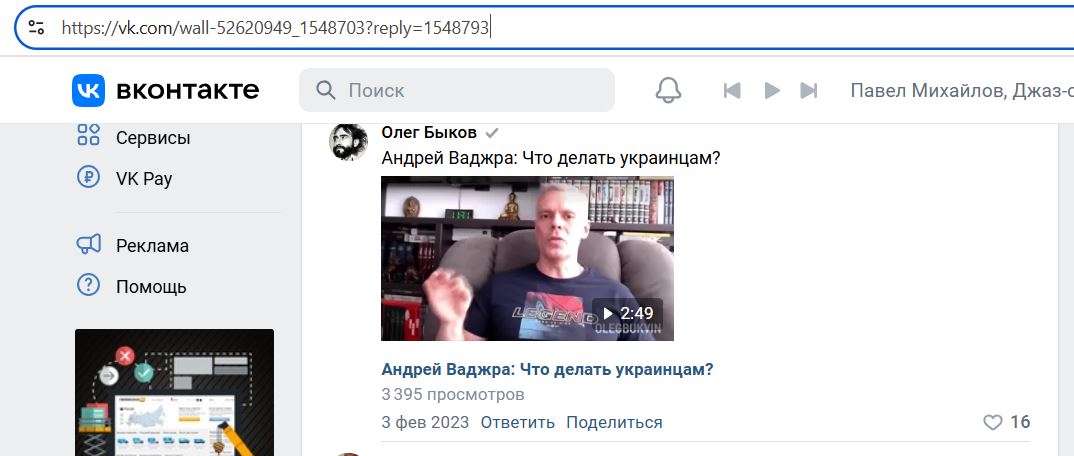Screen dimensions: 1074x456
Task: Open Помощь help item
Action: point(131,286)
